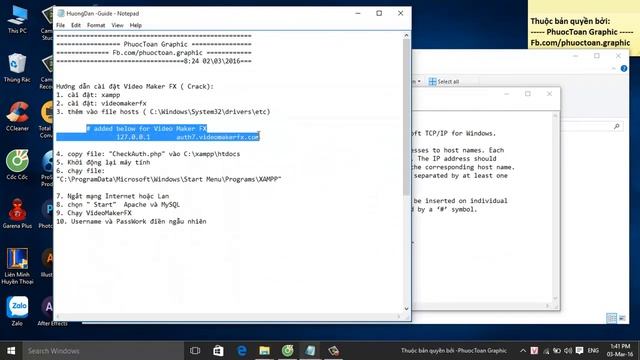
Task: Click the Explorer window search magnifier icon
Action: 617,127
